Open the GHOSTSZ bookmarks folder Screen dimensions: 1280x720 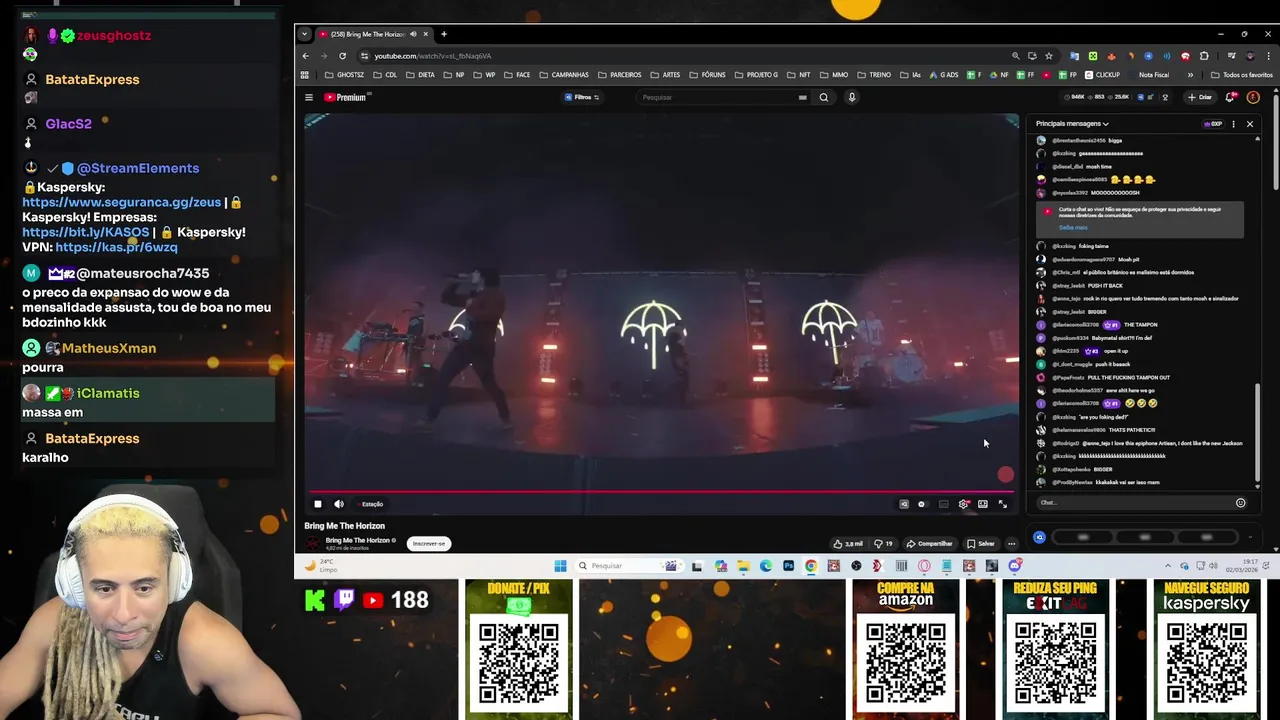coord(345,75)
